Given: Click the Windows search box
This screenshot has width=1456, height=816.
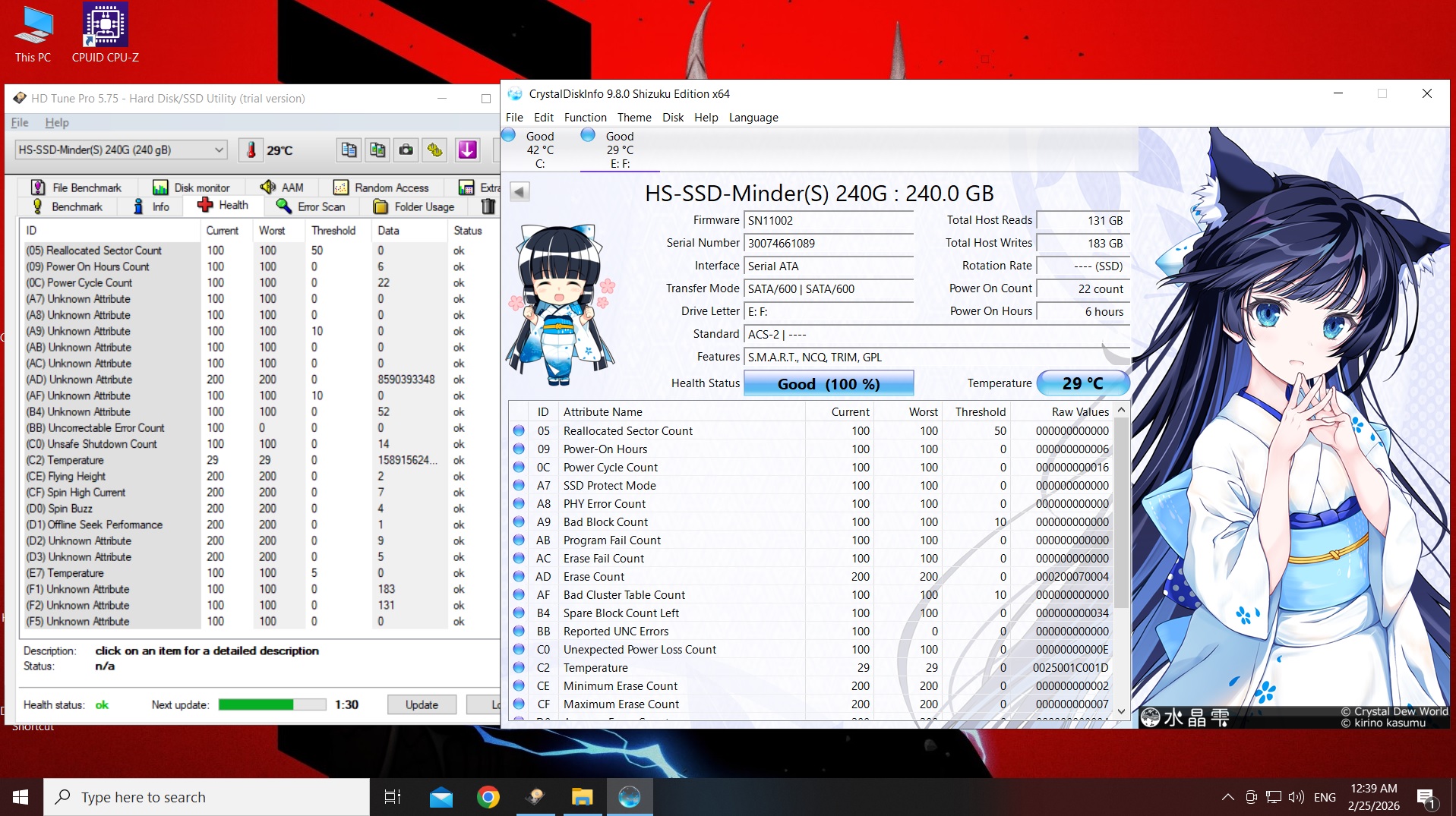Looking at the screenshot, I should point(207,797).
